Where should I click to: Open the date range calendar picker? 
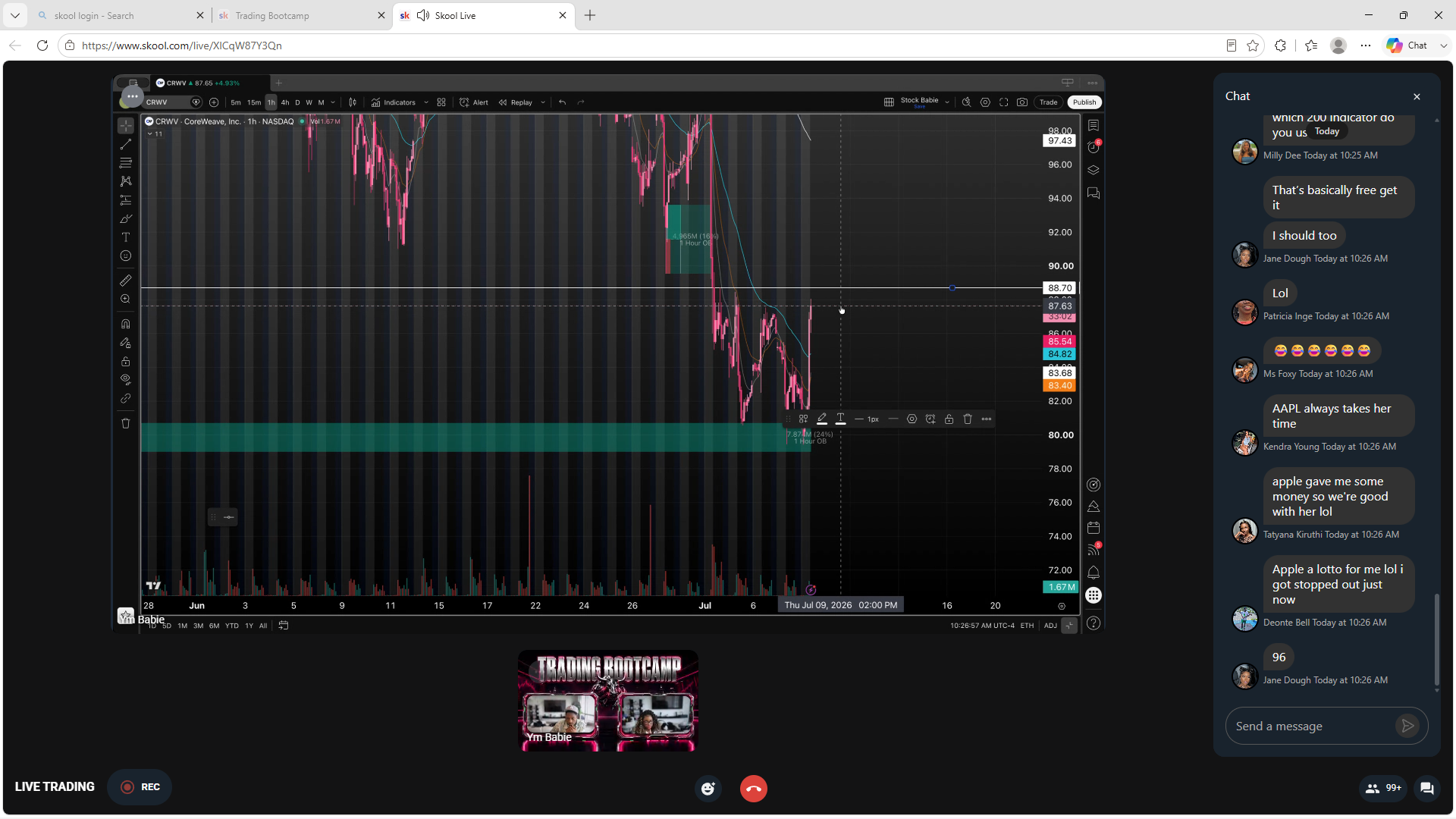pos(284,626)
